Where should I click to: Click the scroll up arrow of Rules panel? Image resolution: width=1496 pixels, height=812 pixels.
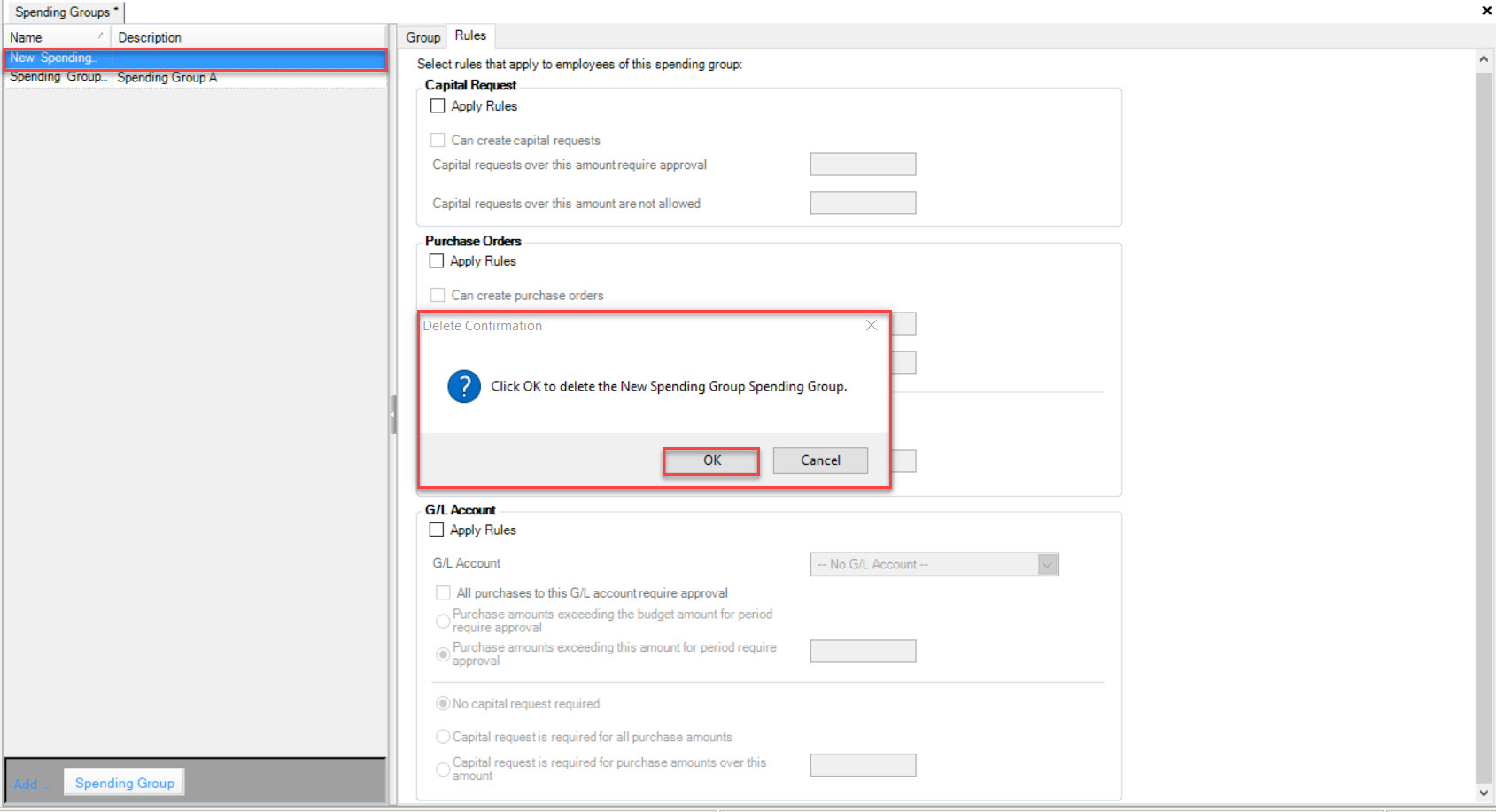(1484, 59)
